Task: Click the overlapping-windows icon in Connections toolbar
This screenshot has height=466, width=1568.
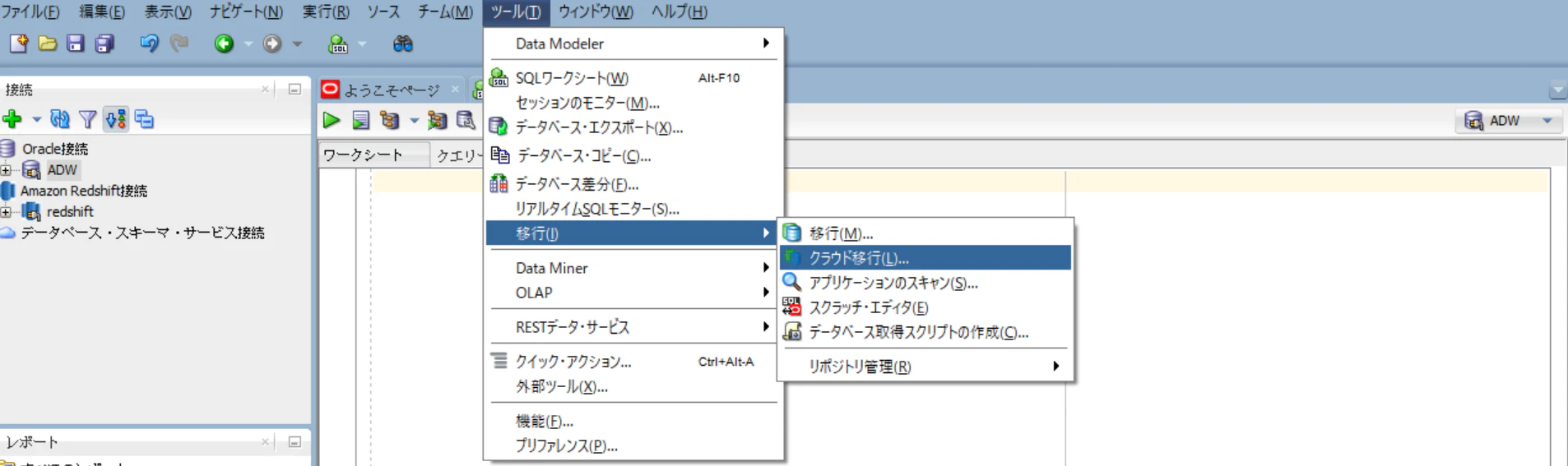Action: (144, 119)
